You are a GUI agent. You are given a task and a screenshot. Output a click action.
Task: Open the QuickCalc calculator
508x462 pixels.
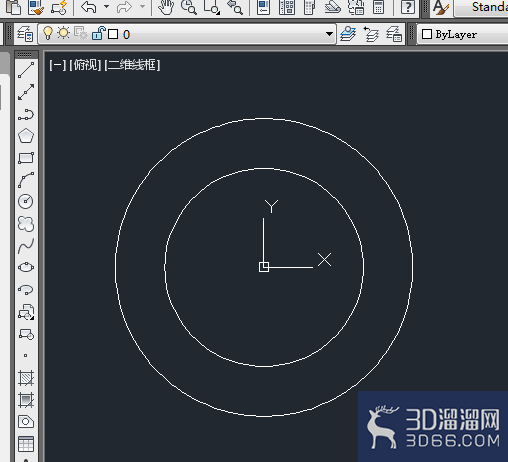378,7
